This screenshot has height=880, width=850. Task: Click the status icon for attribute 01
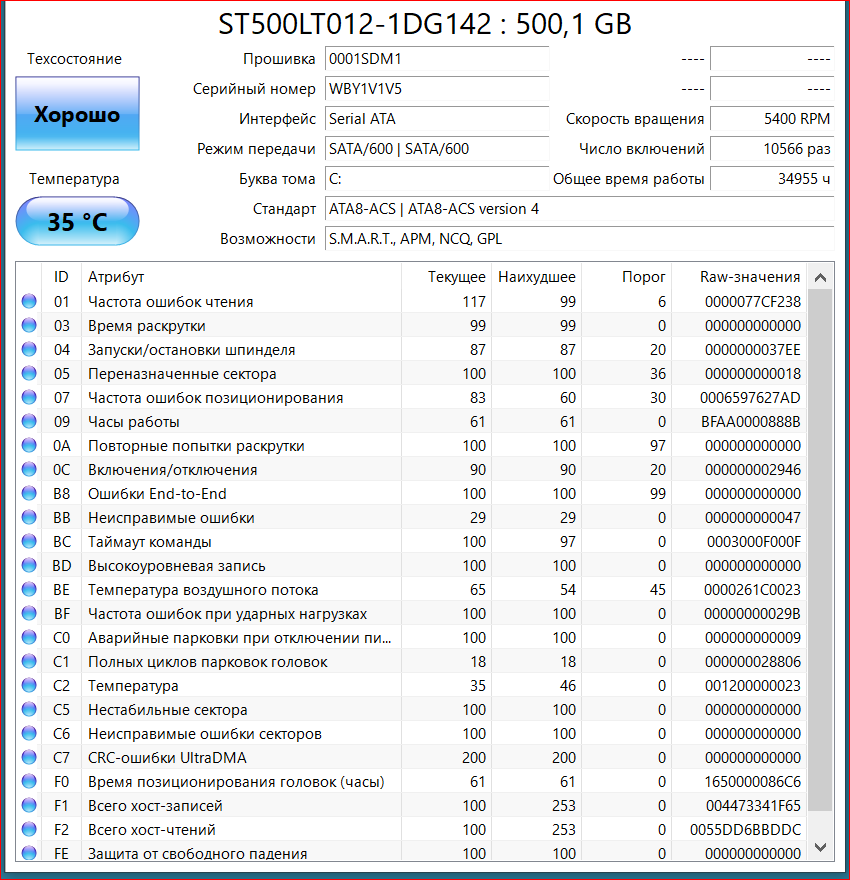point(28,302)
